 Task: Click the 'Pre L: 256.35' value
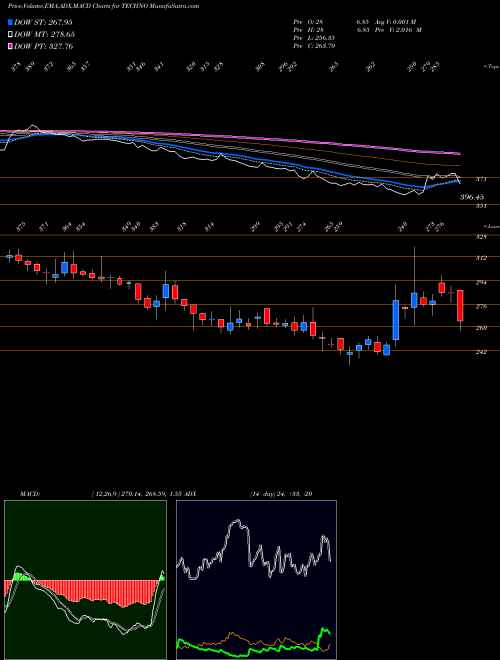314,38
